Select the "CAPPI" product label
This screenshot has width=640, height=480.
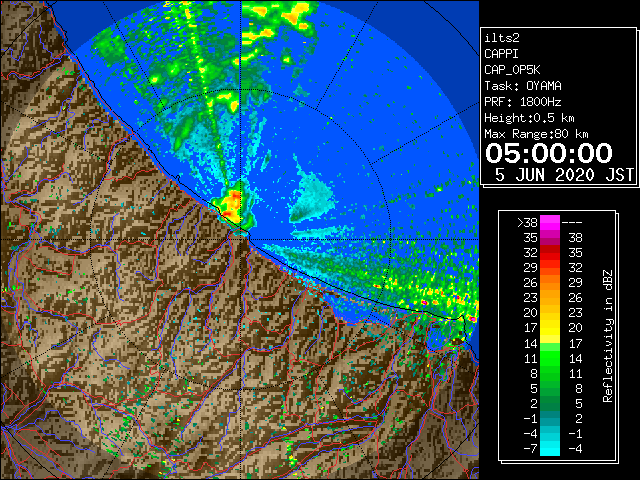pyautogui.click(x=501, y=54)
